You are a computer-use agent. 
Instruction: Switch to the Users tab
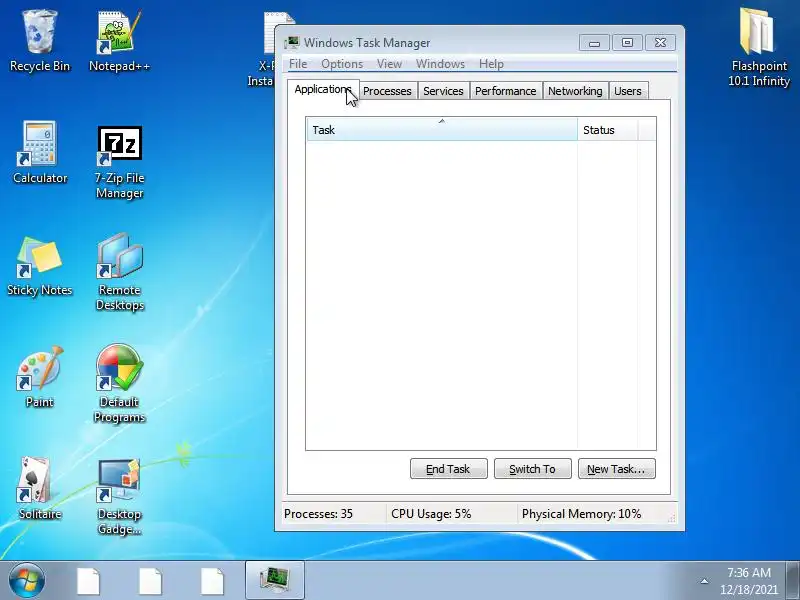(628, 91)
